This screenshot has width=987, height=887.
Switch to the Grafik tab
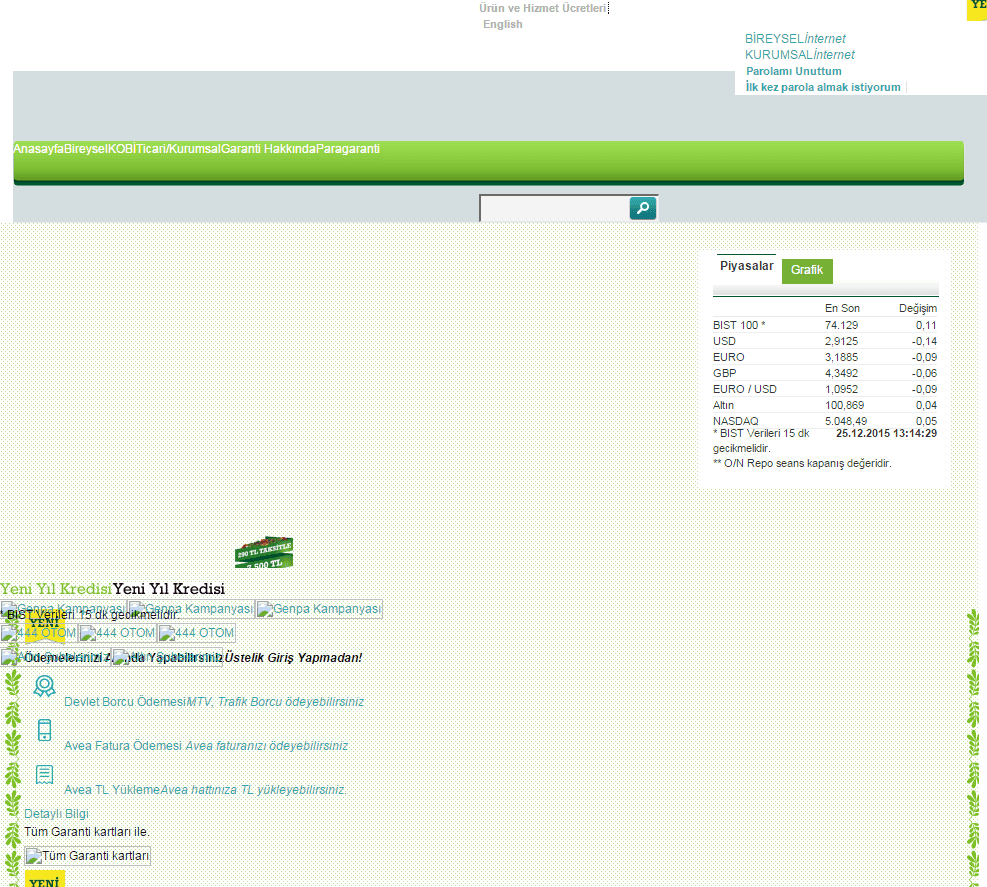[806, 270]
